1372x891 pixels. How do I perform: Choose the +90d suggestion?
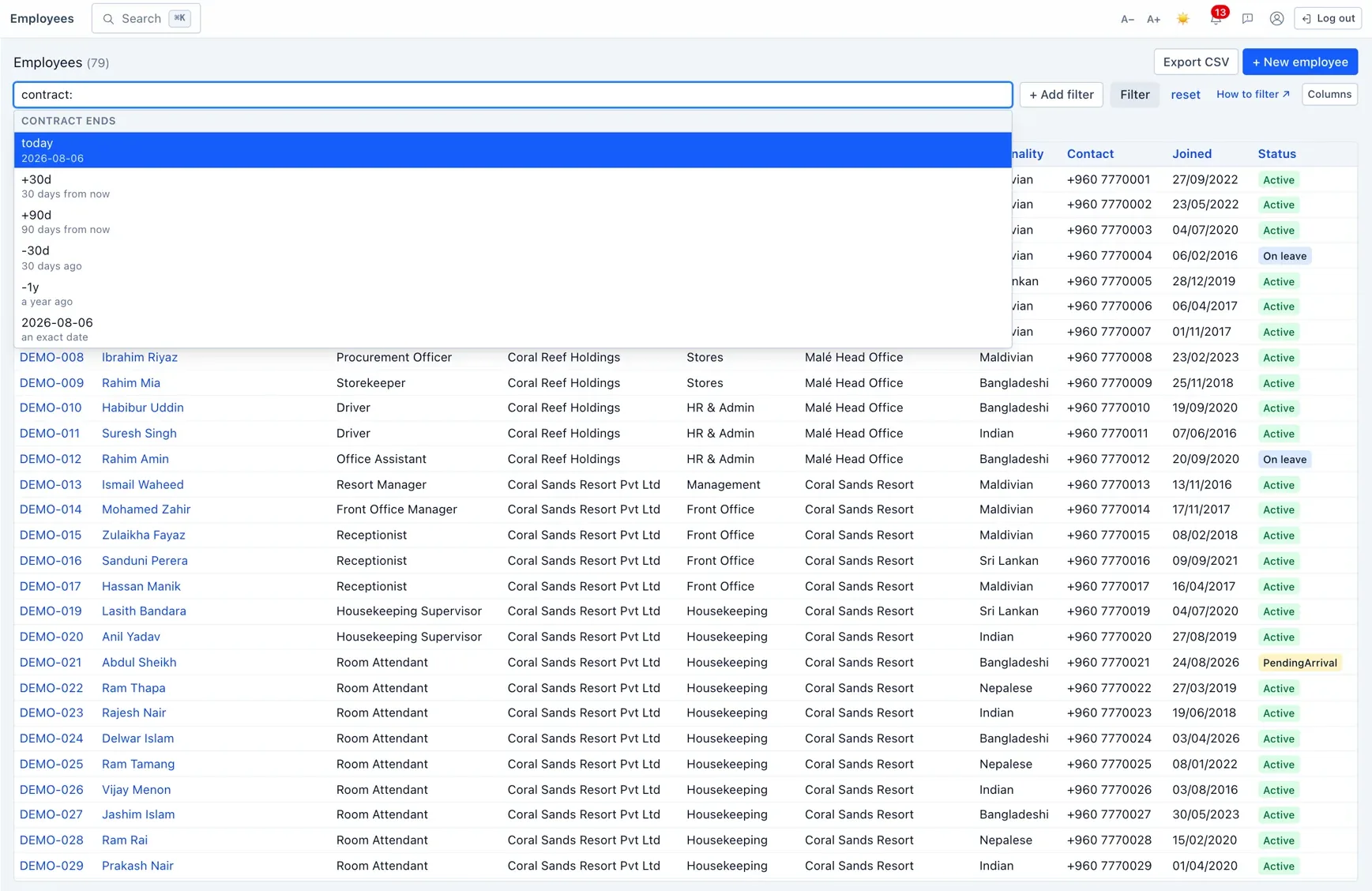pyautogui.click(x=513, y=222)
